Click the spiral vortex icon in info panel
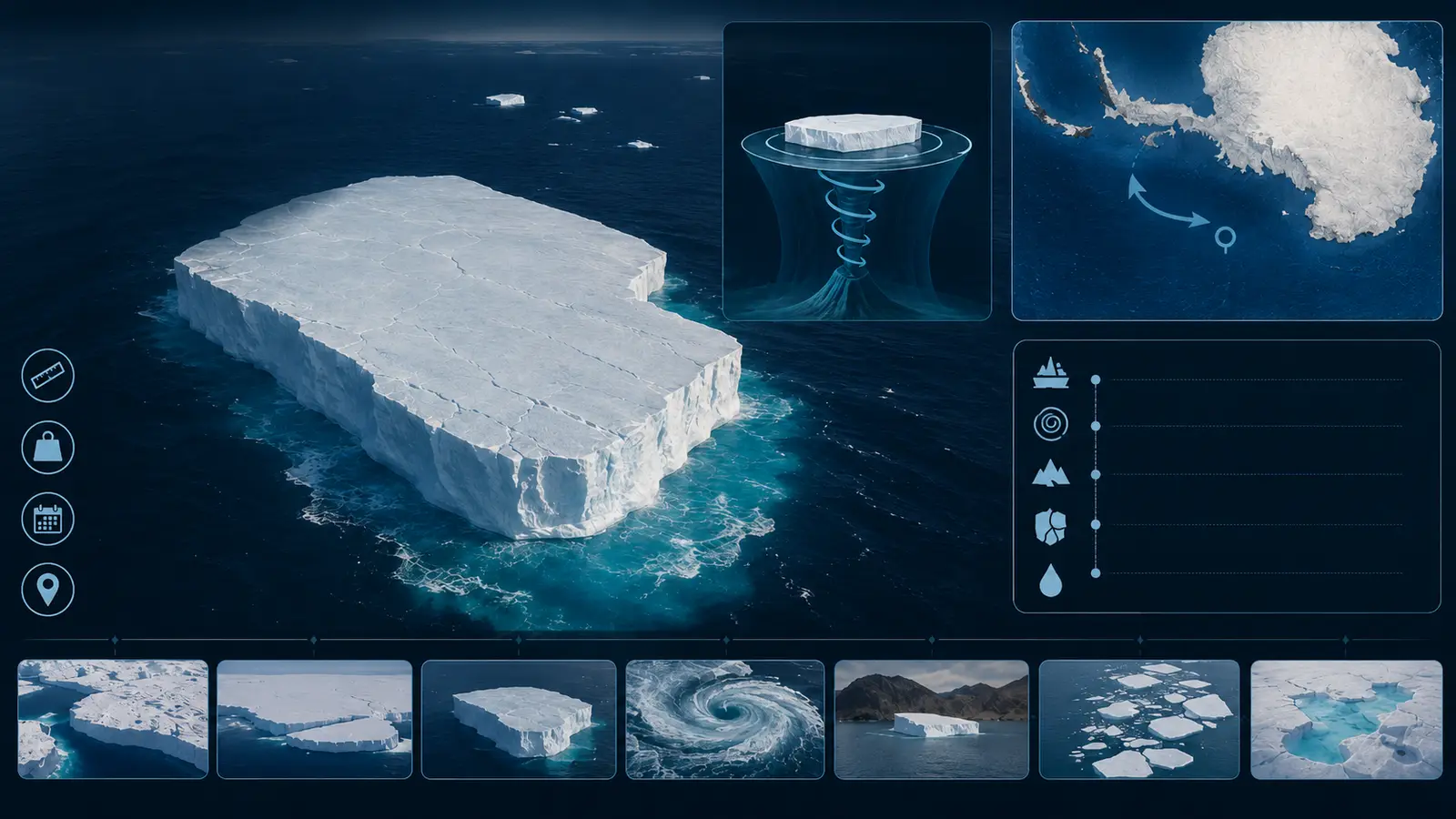Viewport: 1456px width, 819px height. [x=1051, y=424]
